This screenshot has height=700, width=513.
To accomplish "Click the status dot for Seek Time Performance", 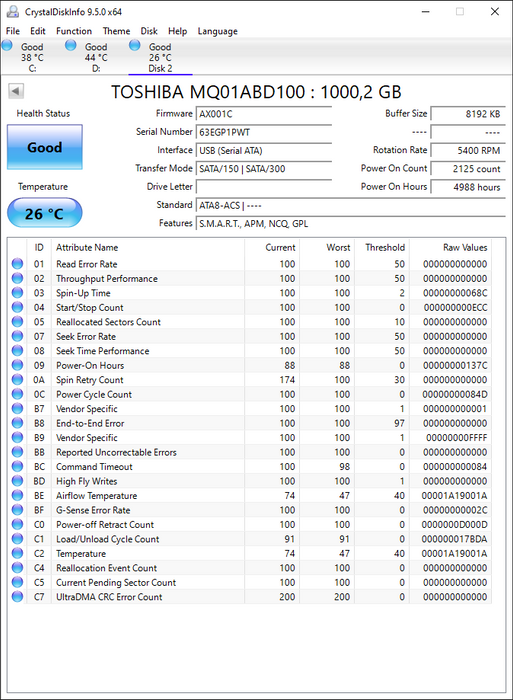I will point(17,350).
